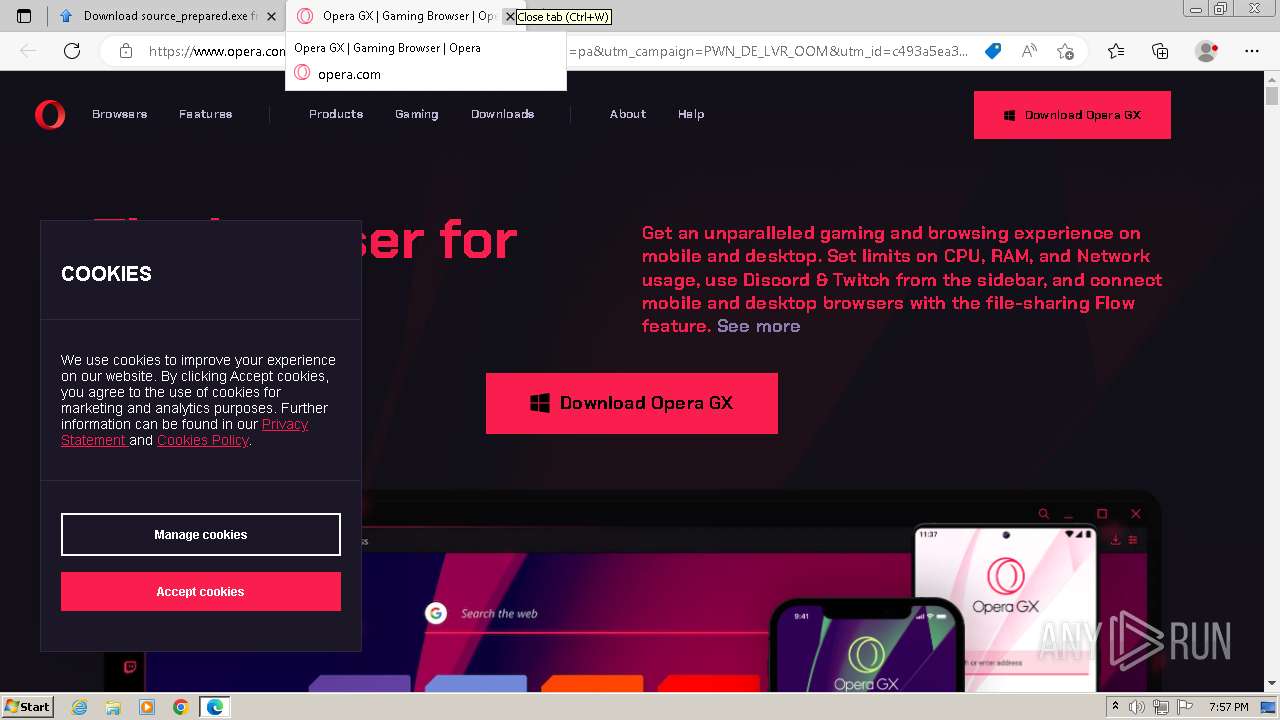This screenshot has height=720, width=1280.
Task: Switch to the Download source_prepared.exe tab
Action: click(167, 16)
